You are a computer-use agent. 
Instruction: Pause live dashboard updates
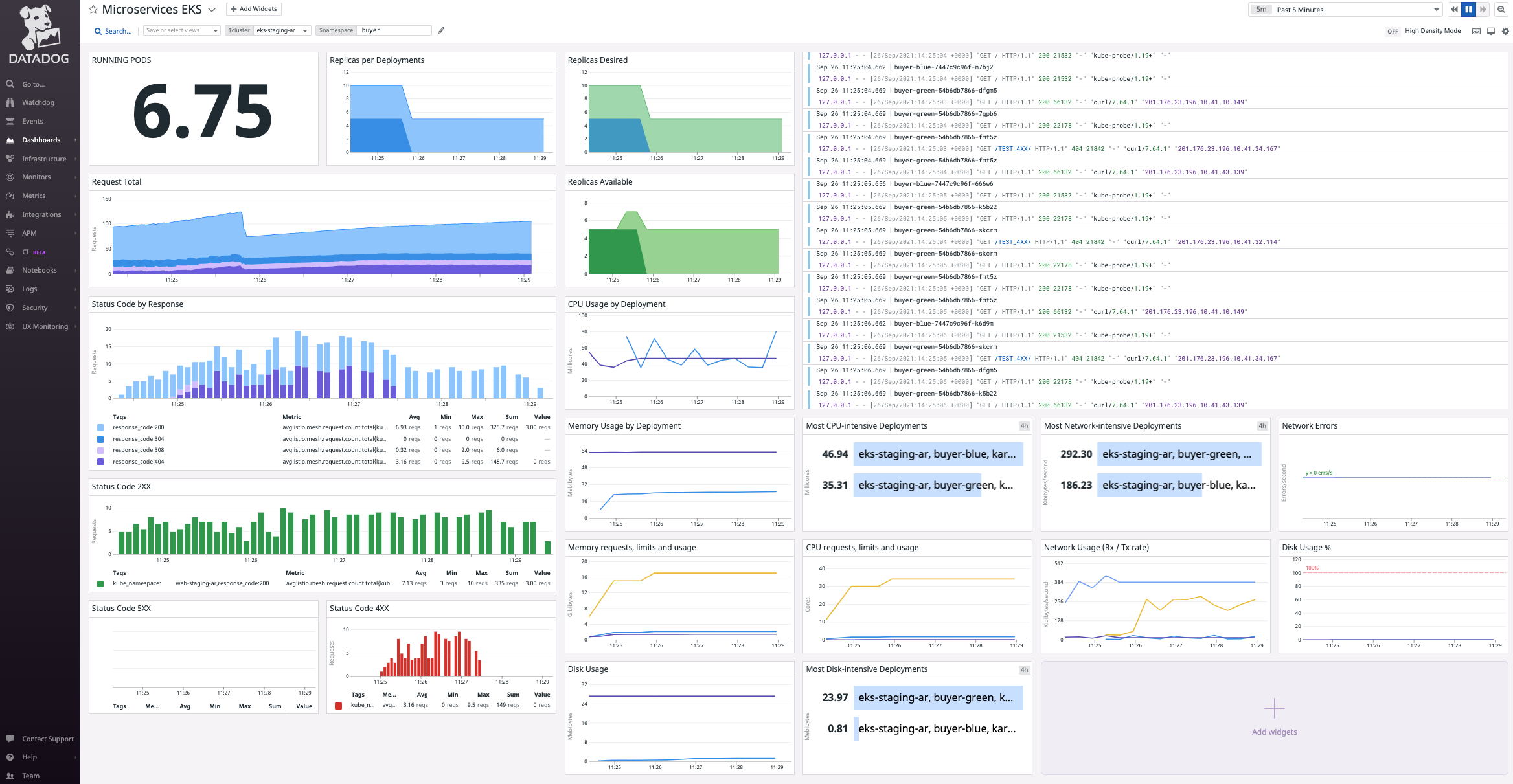point(1468,10)
